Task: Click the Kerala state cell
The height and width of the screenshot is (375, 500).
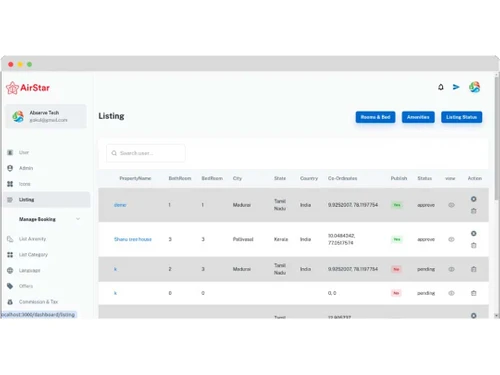Action: [281, 239]
